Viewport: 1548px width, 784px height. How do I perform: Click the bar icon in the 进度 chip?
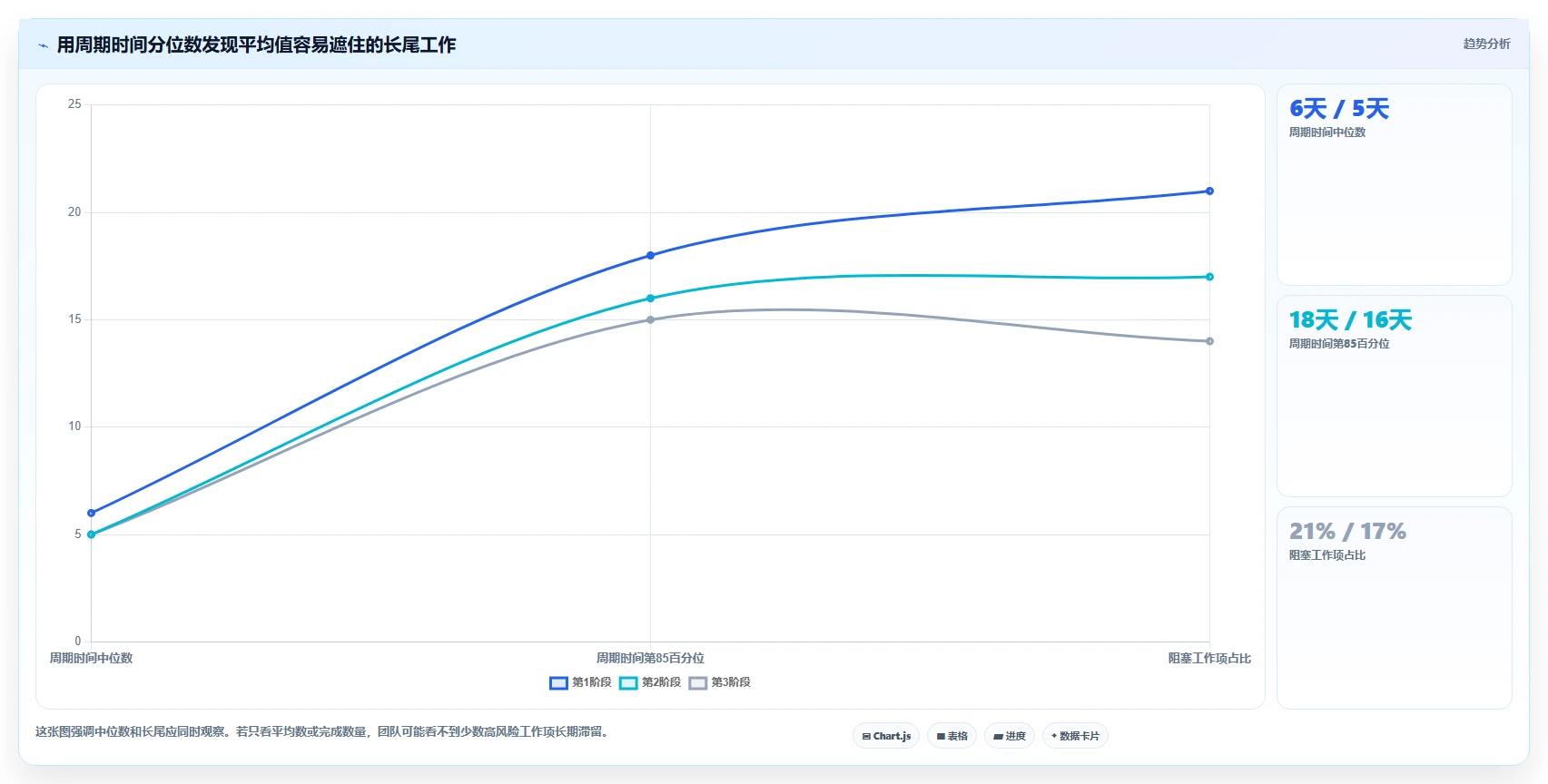coord(998,737)
